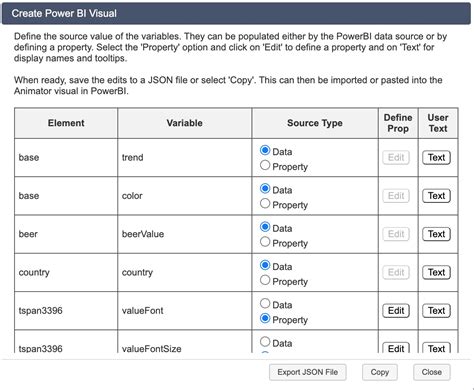
Task: Click Edit button in valueFontSize row
Action: 396,348
